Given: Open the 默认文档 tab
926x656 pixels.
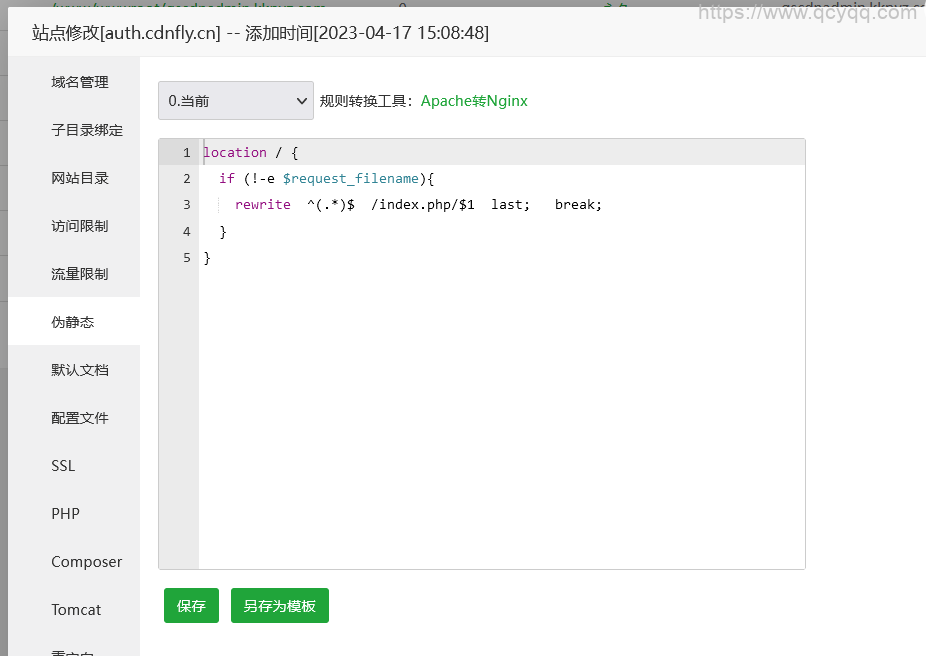Looking at the screenshot, I should [80, 370].
